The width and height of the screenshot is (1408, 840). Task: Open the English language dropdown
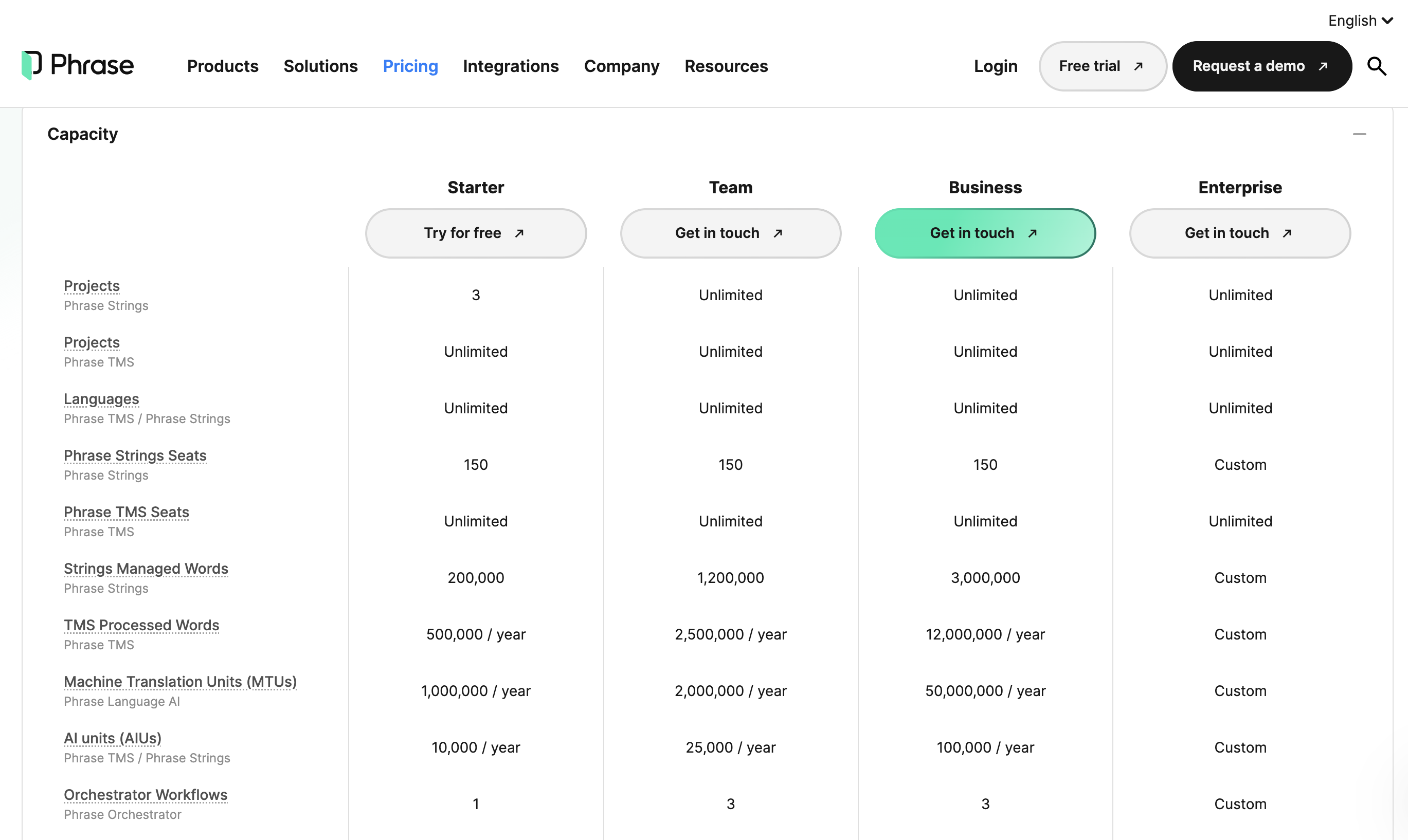[1360, 21]
